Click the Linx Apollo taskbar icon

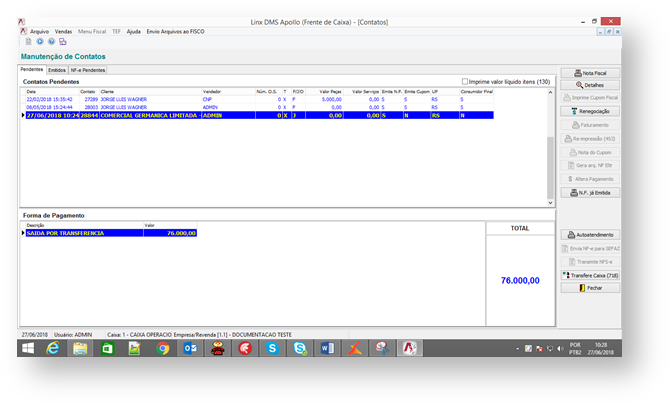pyautogui.click(x=410, y=349)
